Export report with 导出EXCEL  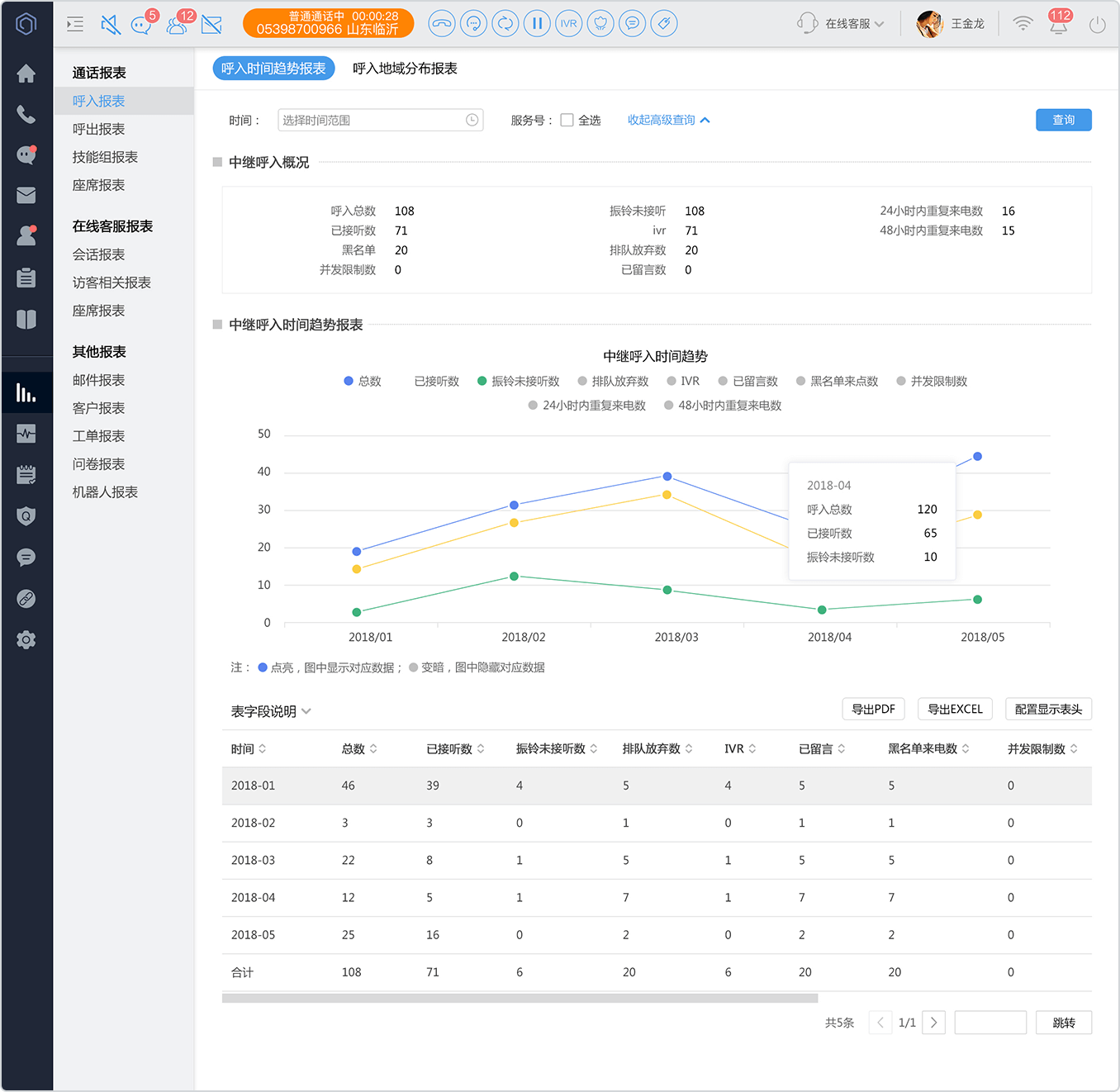click(x=955, y=709)
